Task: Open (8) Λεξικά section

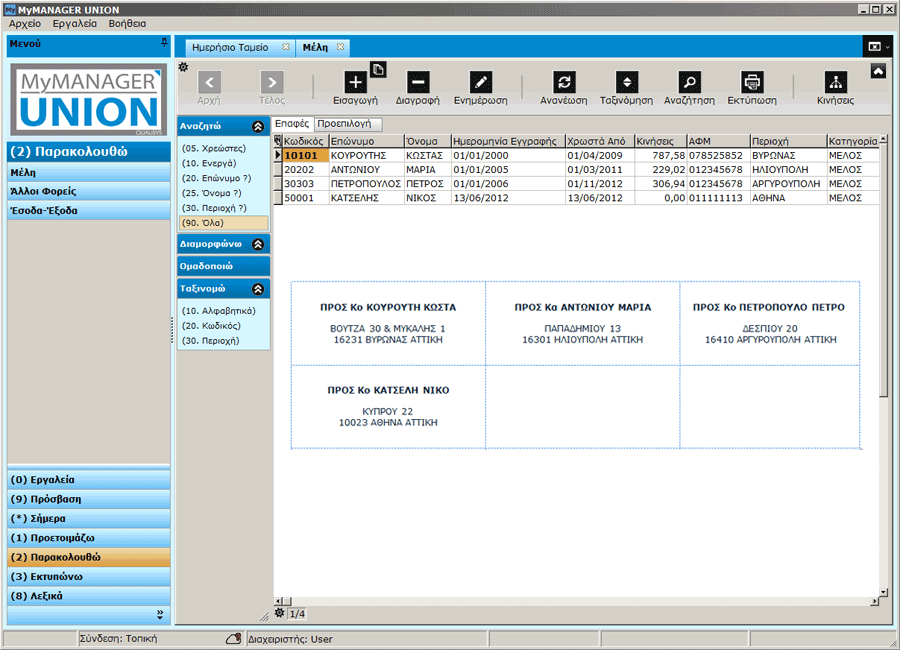Action: (x=89, y=596)
